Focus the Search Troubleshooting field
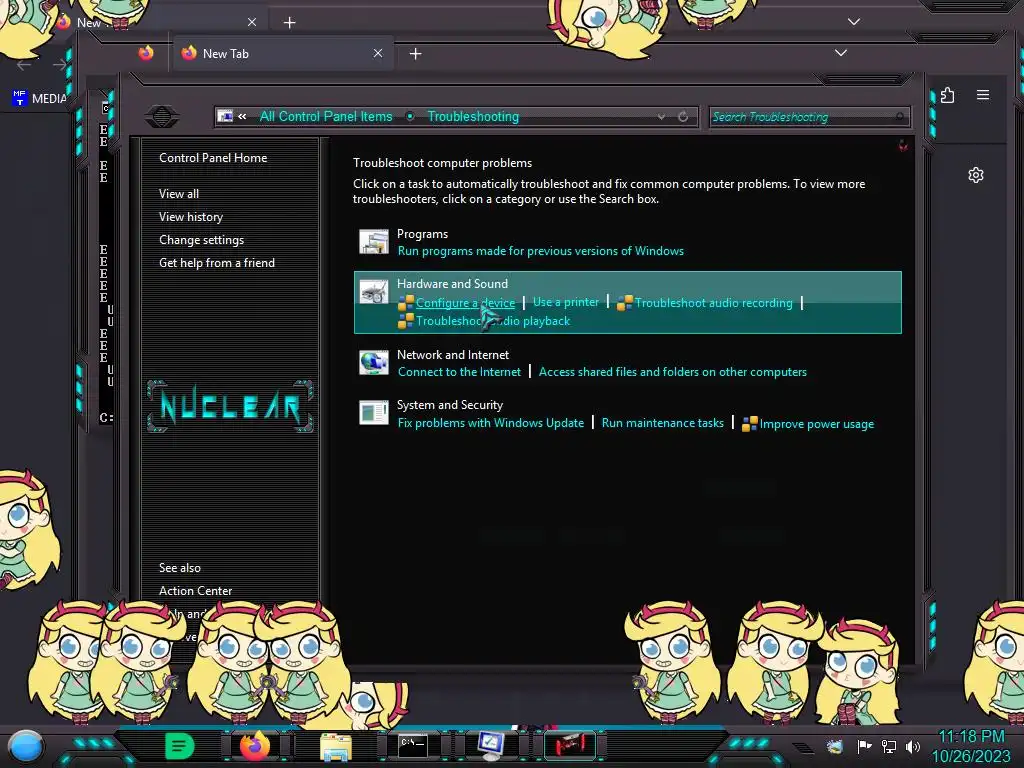 (x=809, y=117)
